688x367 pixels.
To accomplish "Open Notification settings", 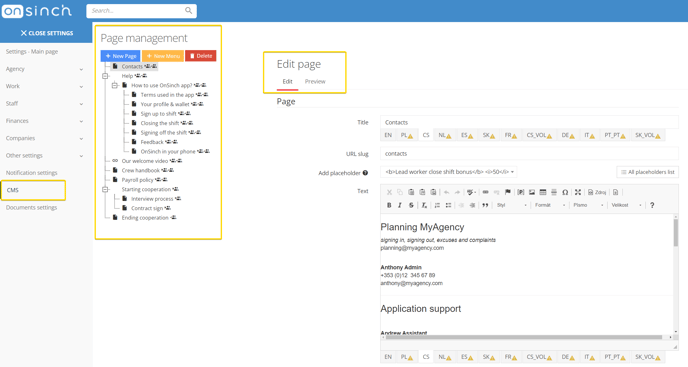I will coord(32,173).
